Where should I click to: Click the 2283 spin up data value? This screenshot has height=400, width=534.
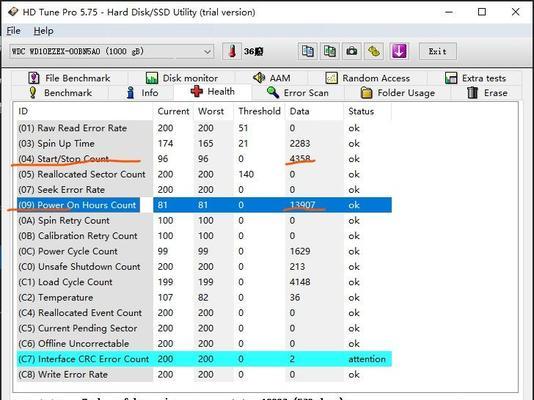click(300, 143)
